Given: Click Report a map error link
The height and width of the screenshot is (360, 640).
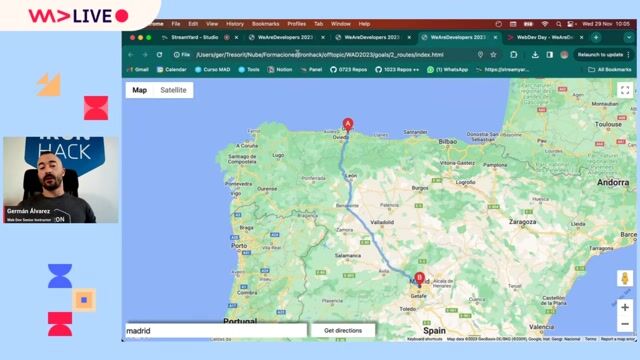Looking at the screenshot, I should click(618, 339).
